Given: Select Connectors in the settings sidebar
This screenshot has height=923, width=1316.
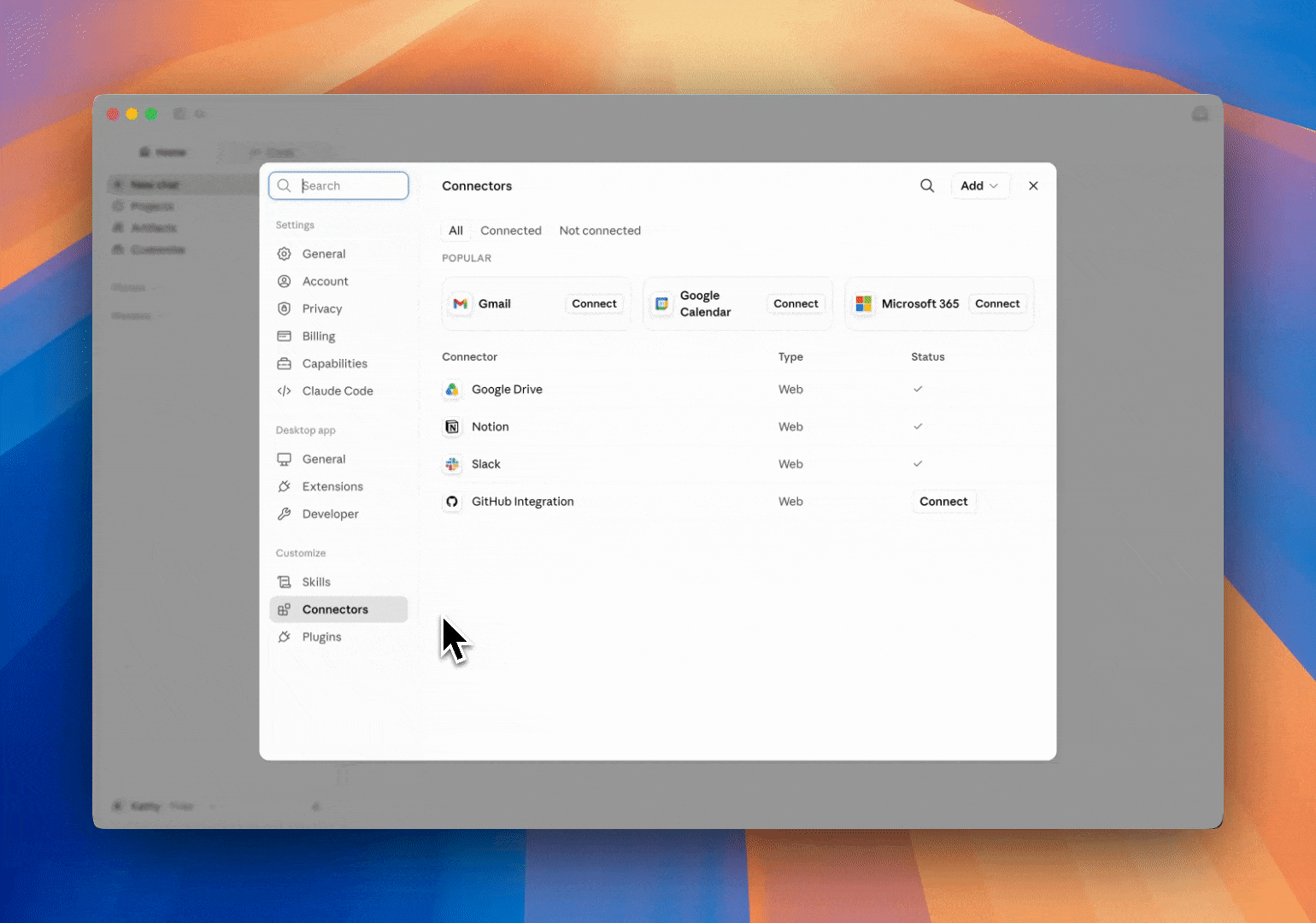Looking at the screenshot, I should pos(338,609).
